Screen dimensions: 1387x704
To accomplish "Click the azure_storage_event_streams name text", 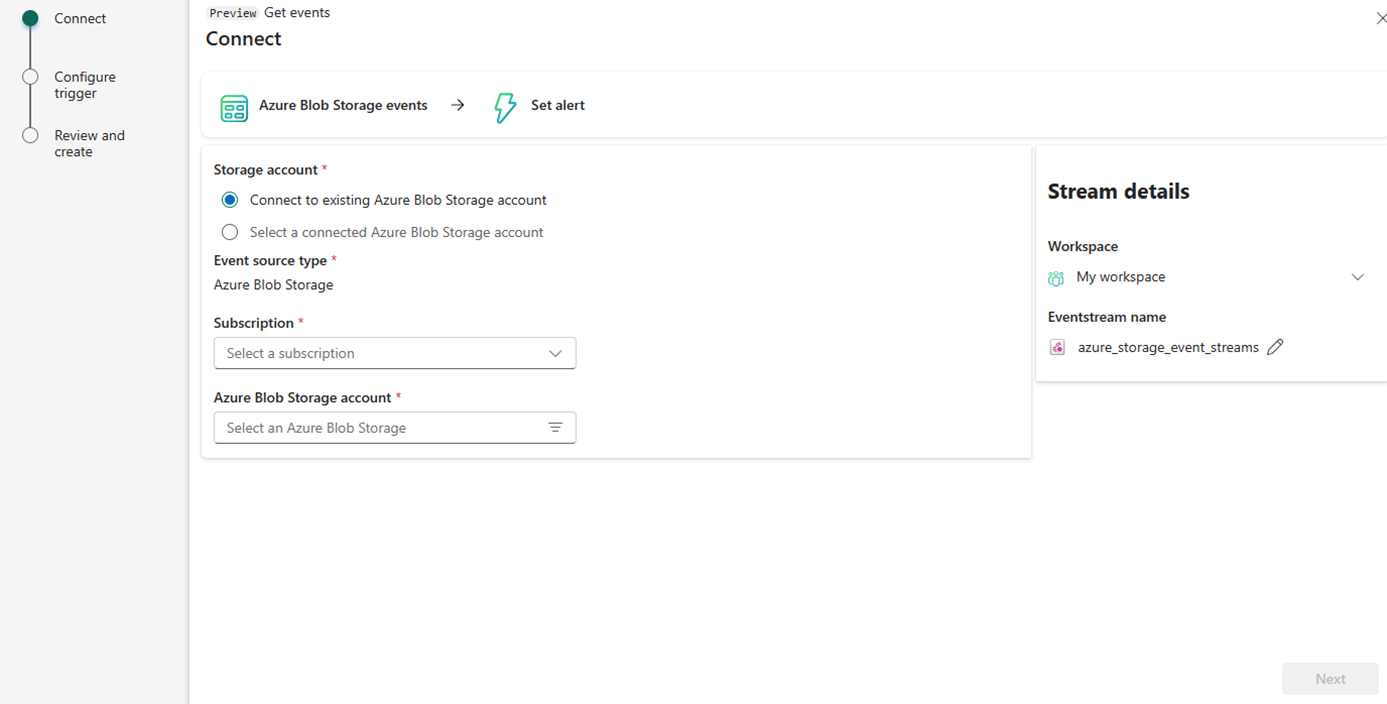I will pyautogui.click(x=1168, y=348).
